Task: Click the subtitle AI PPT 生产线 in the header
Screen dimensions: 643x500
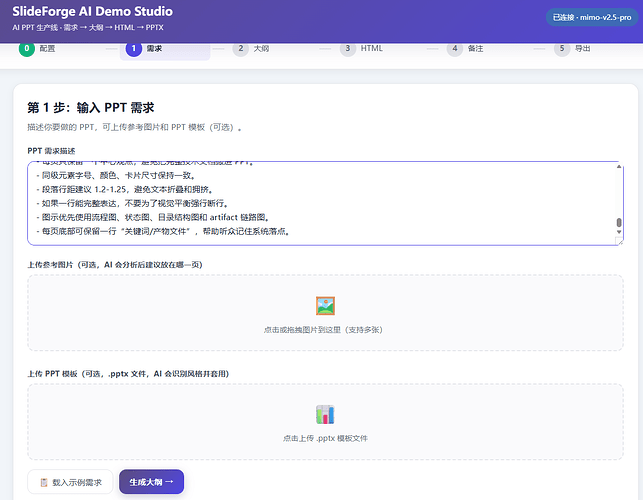Action: coord(88,27)
